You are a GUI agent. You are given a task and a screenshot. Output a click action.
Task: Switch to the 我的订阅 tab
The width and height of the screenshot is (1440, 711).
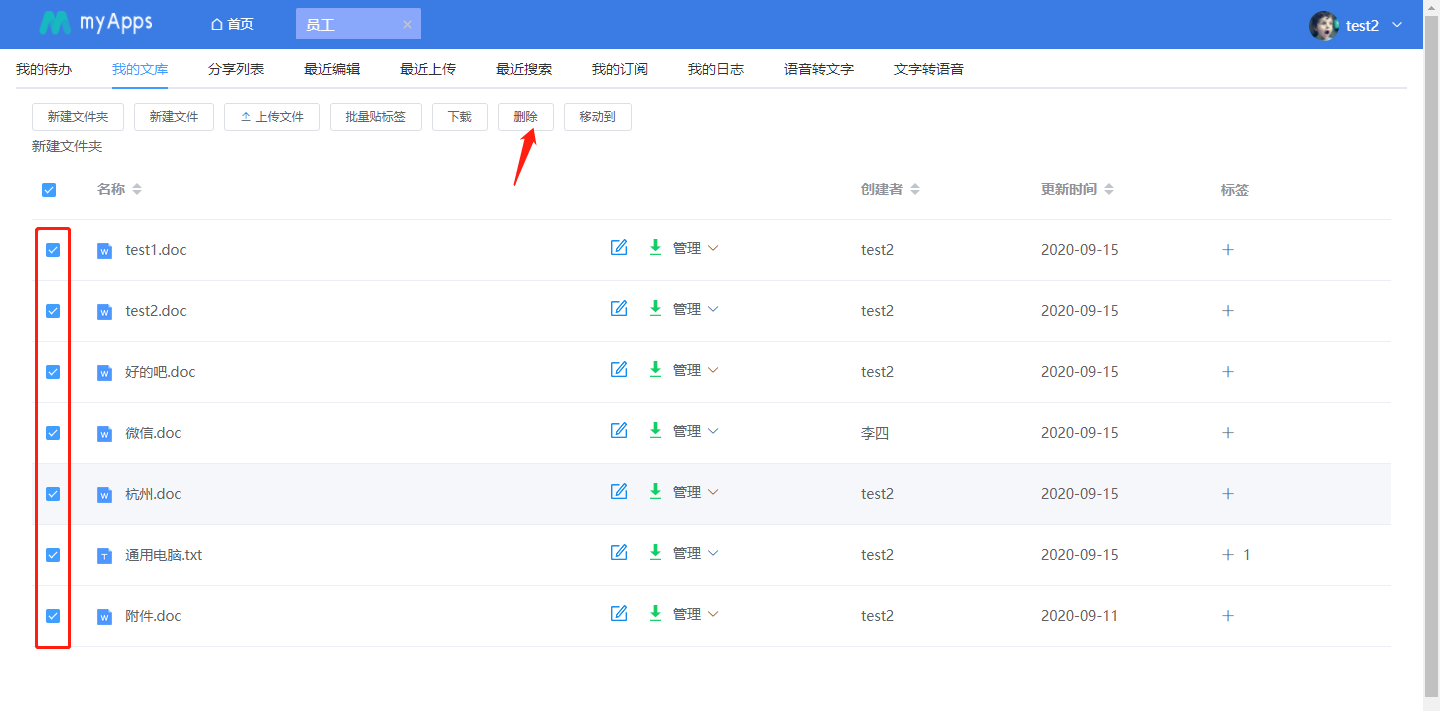[x=620, y=69]
